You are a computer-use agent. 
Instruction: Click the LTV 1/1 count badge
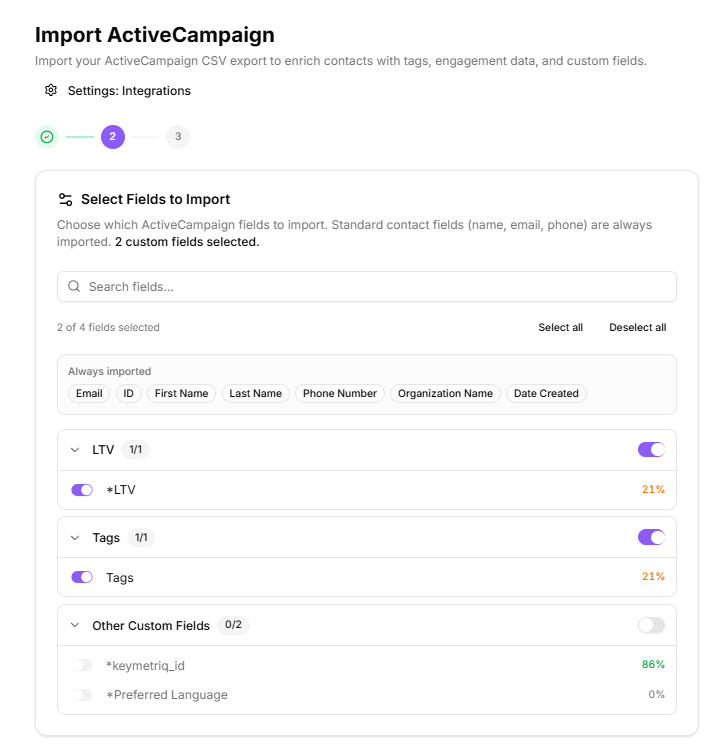click(x=135, y=449)
